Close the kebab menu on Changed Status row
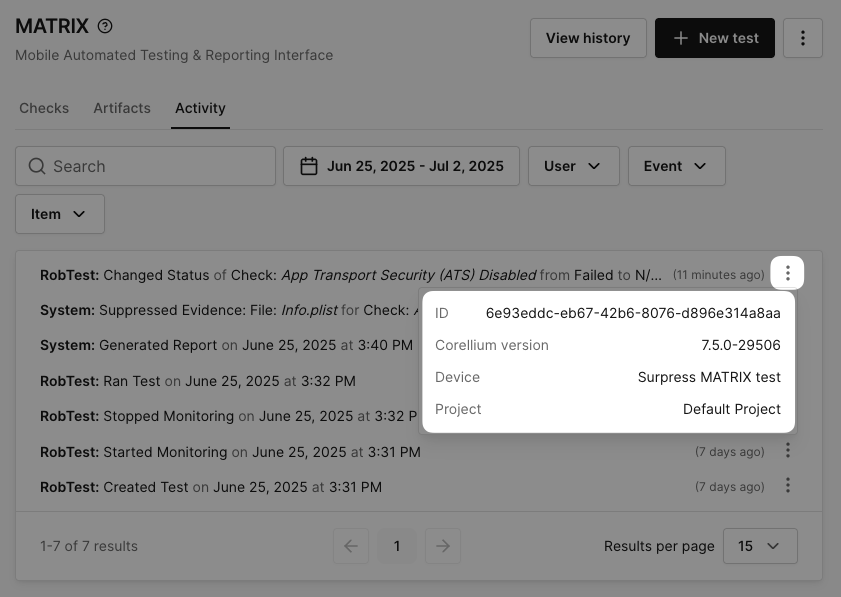This screenshot has height=597, width=841. (x=787, y=273)
